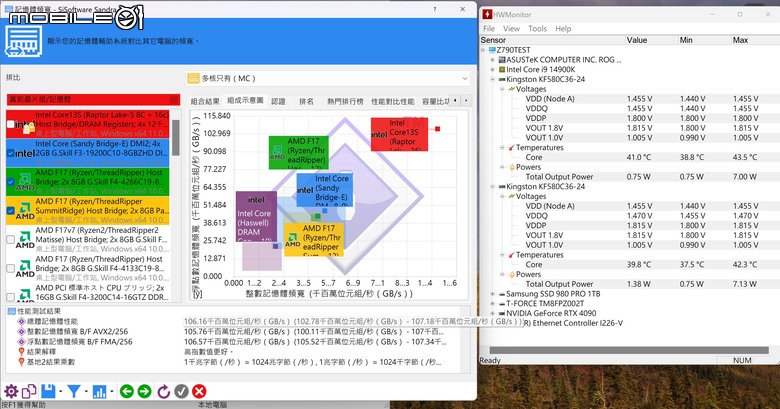Click the first Temperatures thermometer icon

(511, 148)
